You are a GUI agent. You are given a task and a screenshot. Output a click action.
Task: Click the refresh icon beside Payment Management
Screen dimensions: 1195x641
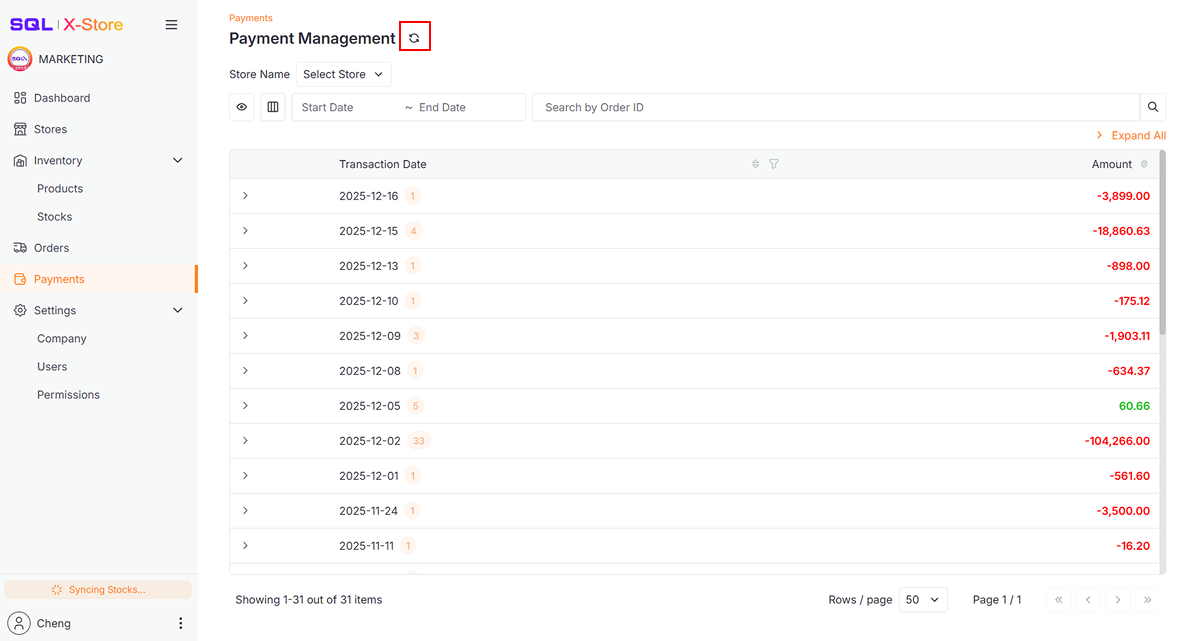(414, 38)
